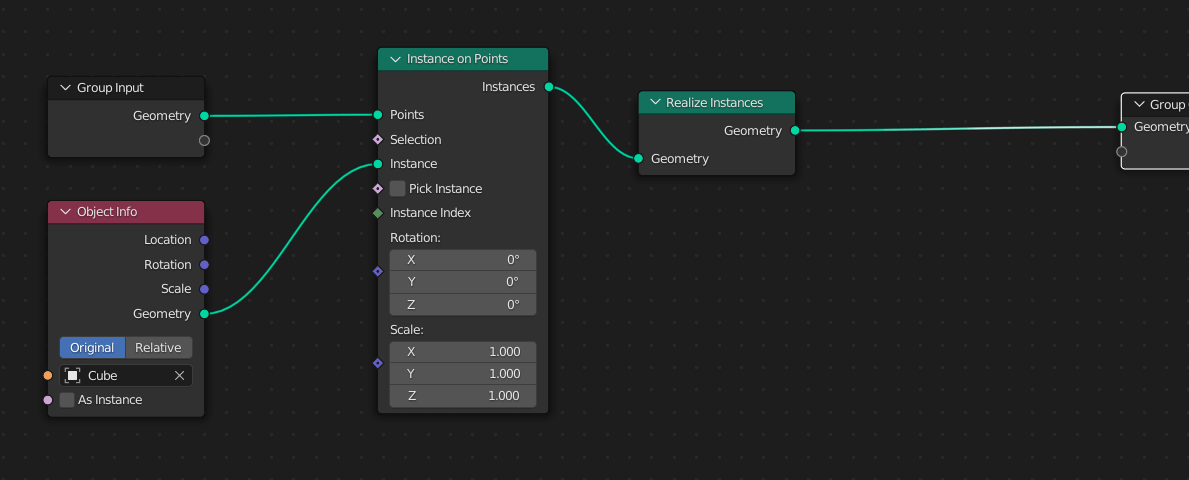1189x480 pixels.
Task: Click the Selection label
Action: [x=416, y=140]
